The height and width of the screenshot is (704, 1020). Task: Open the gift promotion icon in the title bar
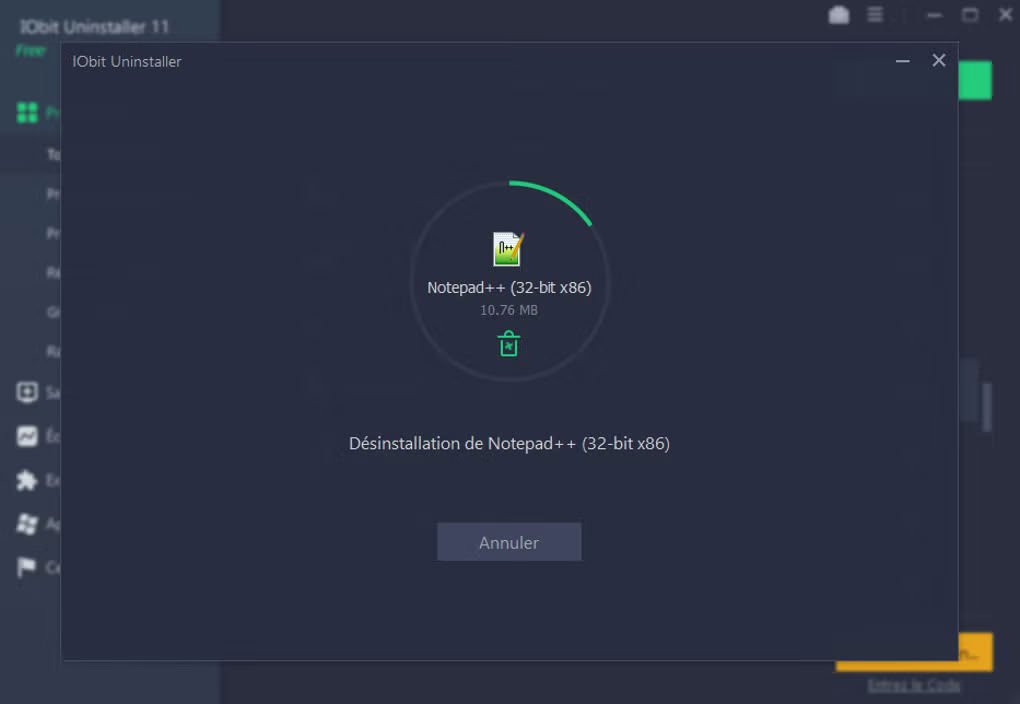839,15
